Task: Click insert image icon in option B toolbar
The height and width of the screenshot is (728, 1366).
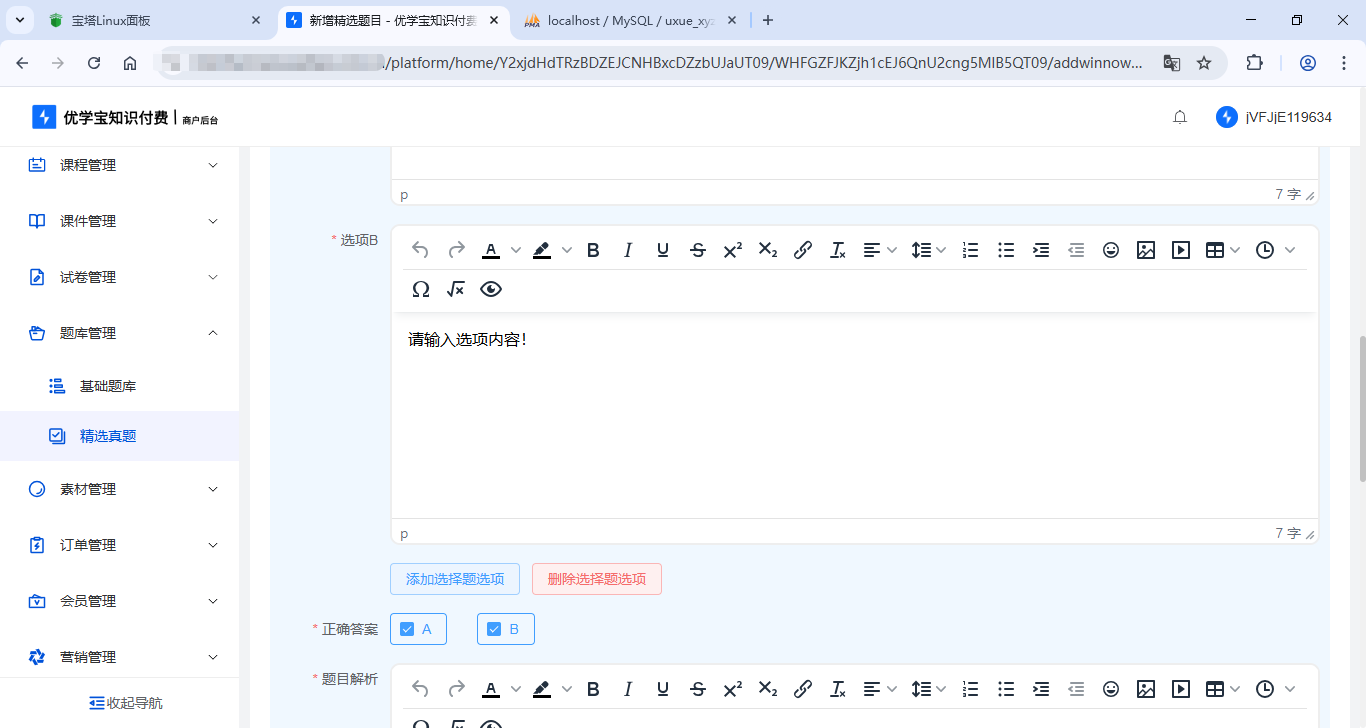Action: [x=1146, y=250]
